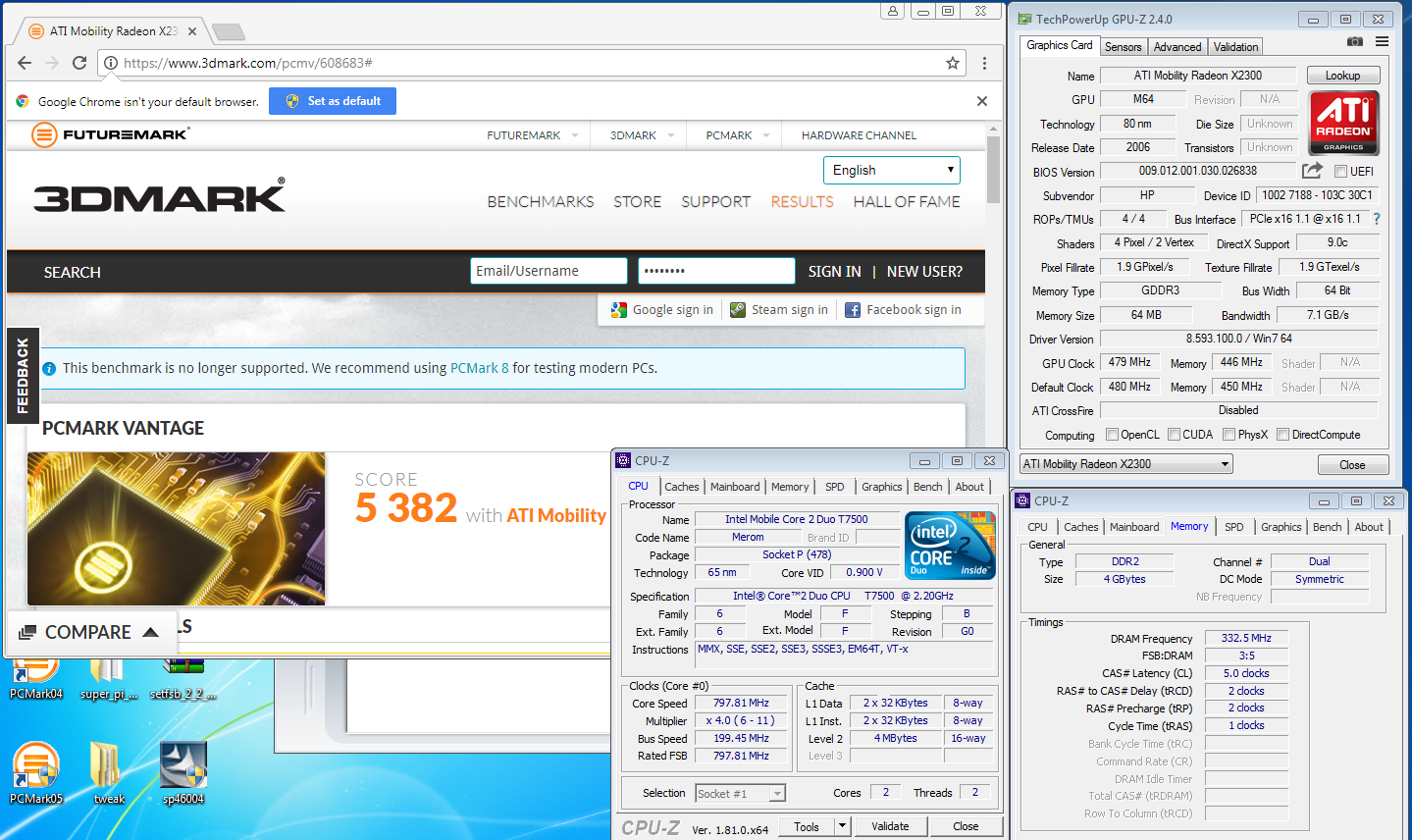Click the Chrome address bar

click(x=530, y=63)
